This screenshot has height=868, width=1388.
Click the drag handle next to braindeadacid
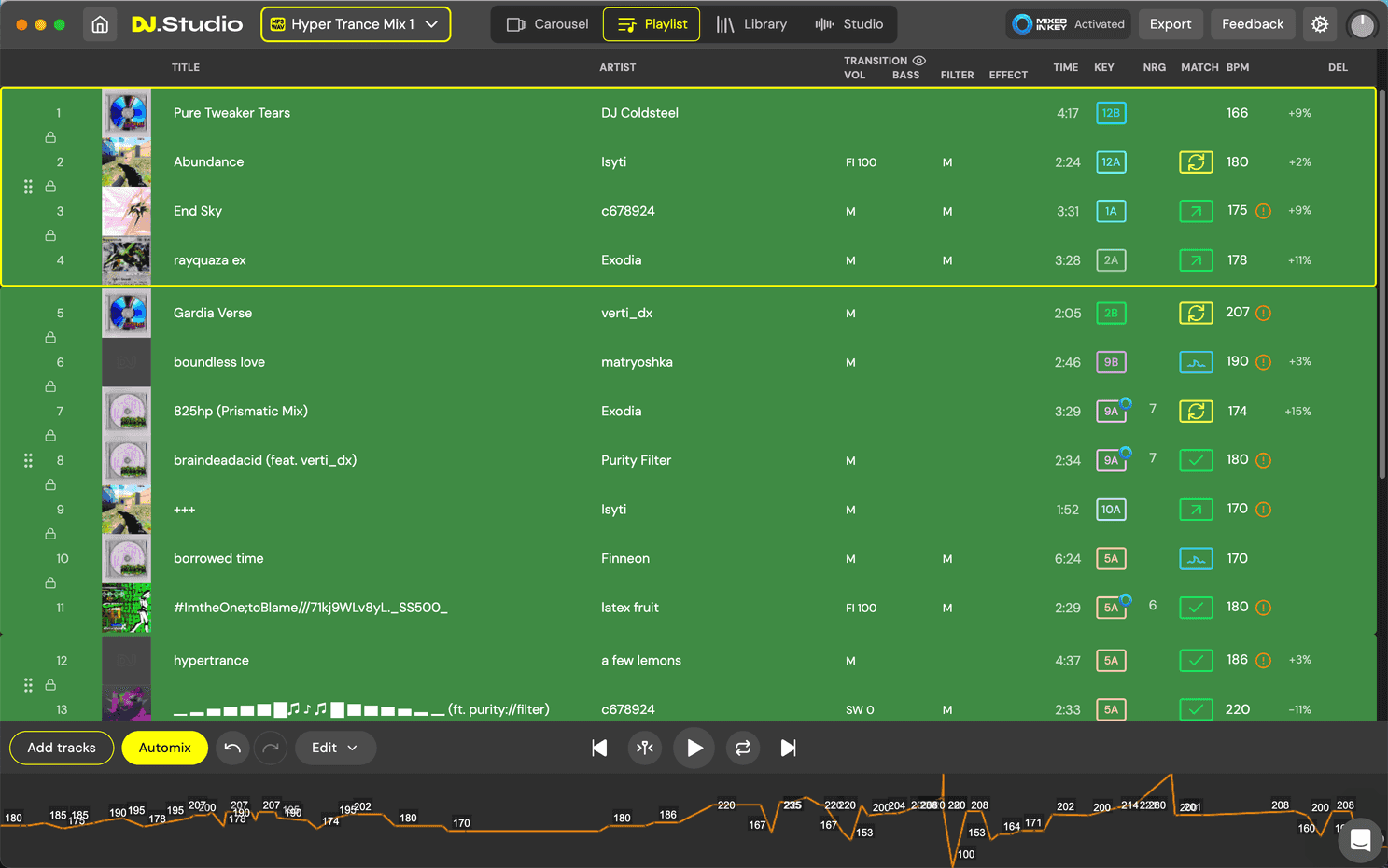click(x=28, y=460)
